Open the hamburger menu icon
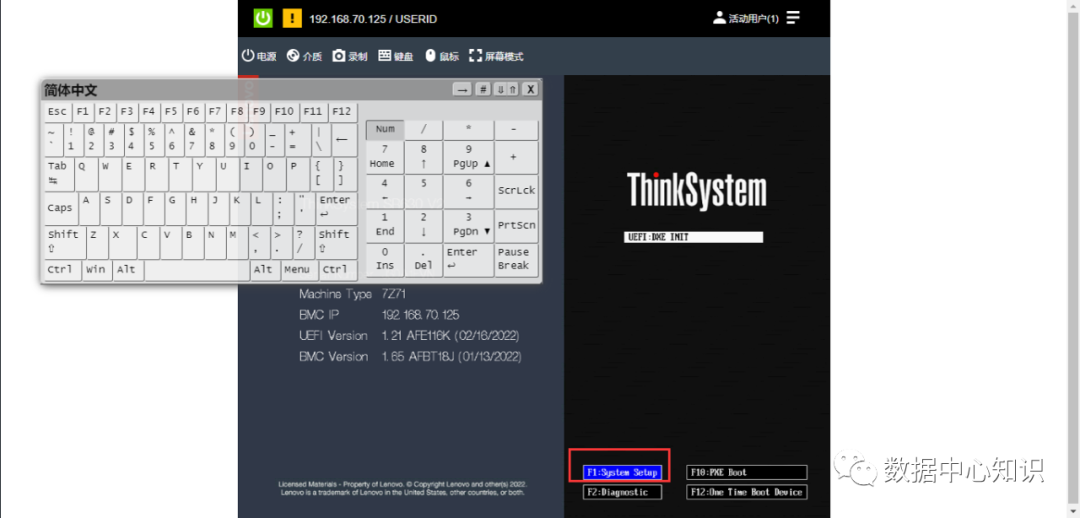Screen dimensions: 1080x518 click(x=793, y=18)
